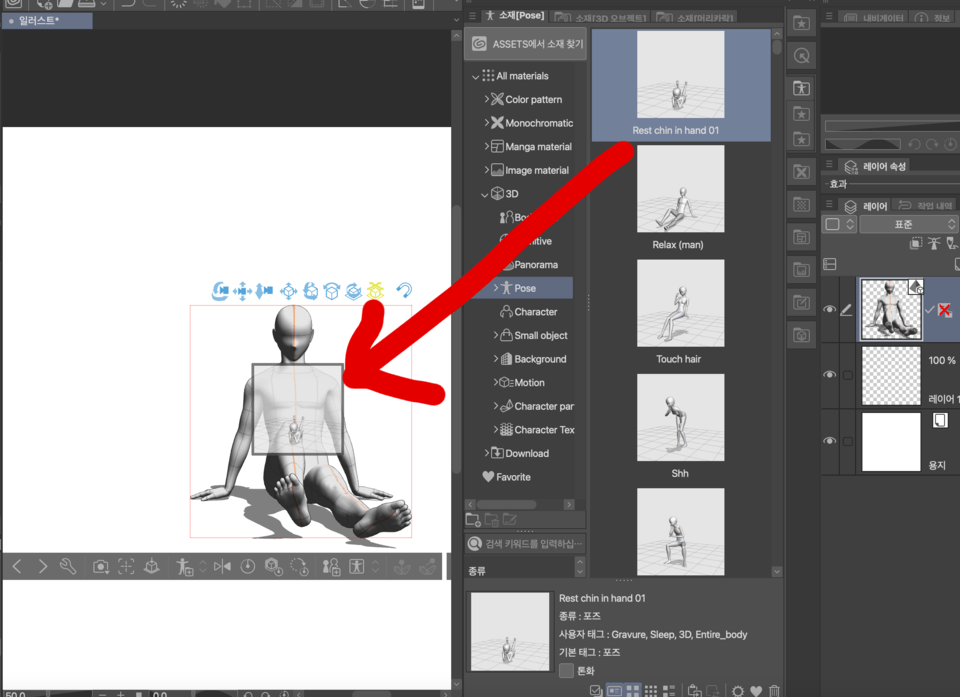The image size is (960, 697).
Task: Click the yellow snap-to-ground manipulator icon
Action: (x=375, y=290)
